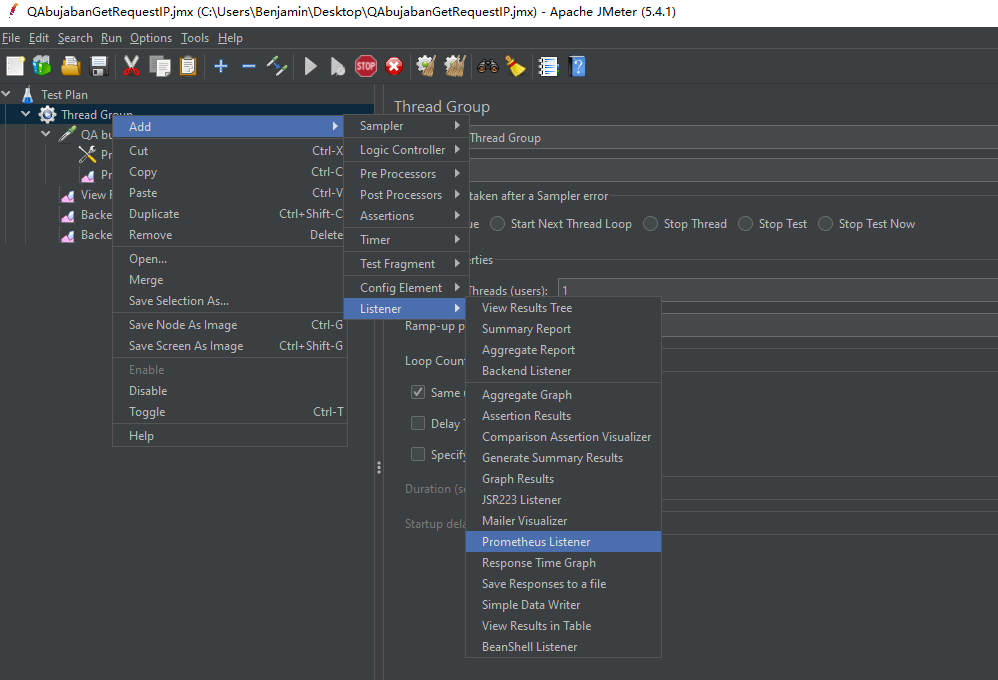Screen dimensions: 998x680
Task: Open the search binoculars icon
Action: tap(487, 66)
